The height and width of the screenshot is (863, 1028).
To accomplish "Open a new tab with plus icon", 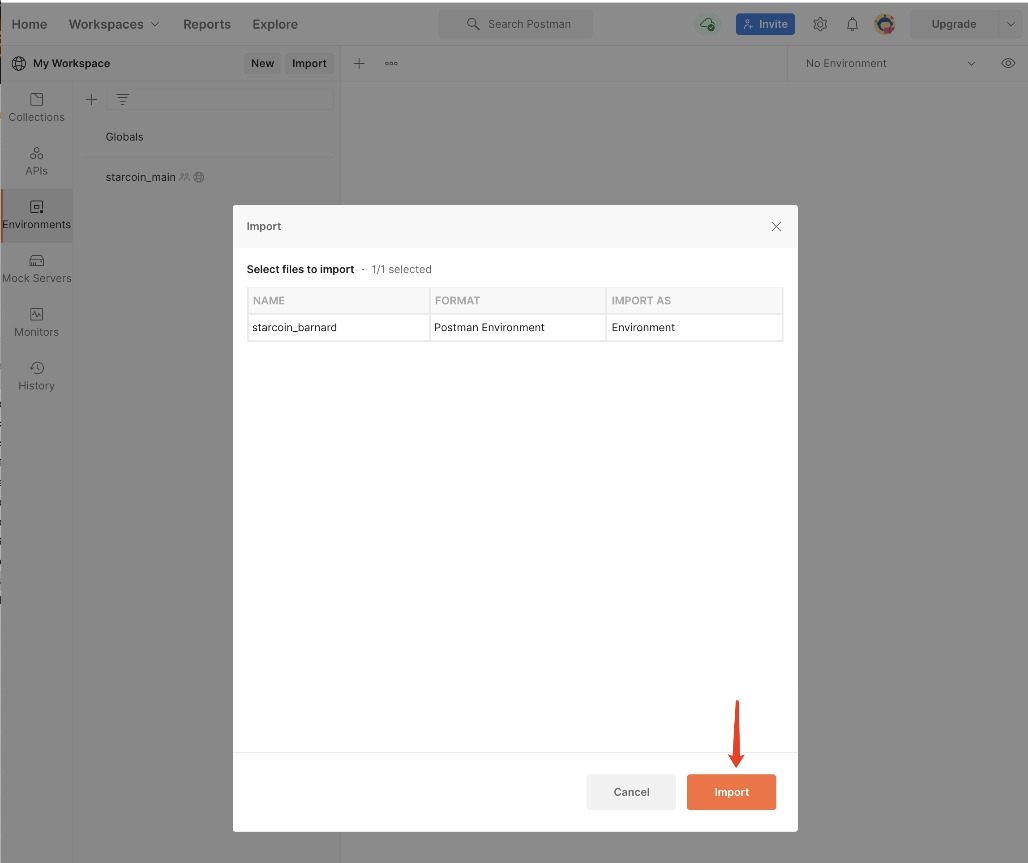I will (x=359, y=63).
